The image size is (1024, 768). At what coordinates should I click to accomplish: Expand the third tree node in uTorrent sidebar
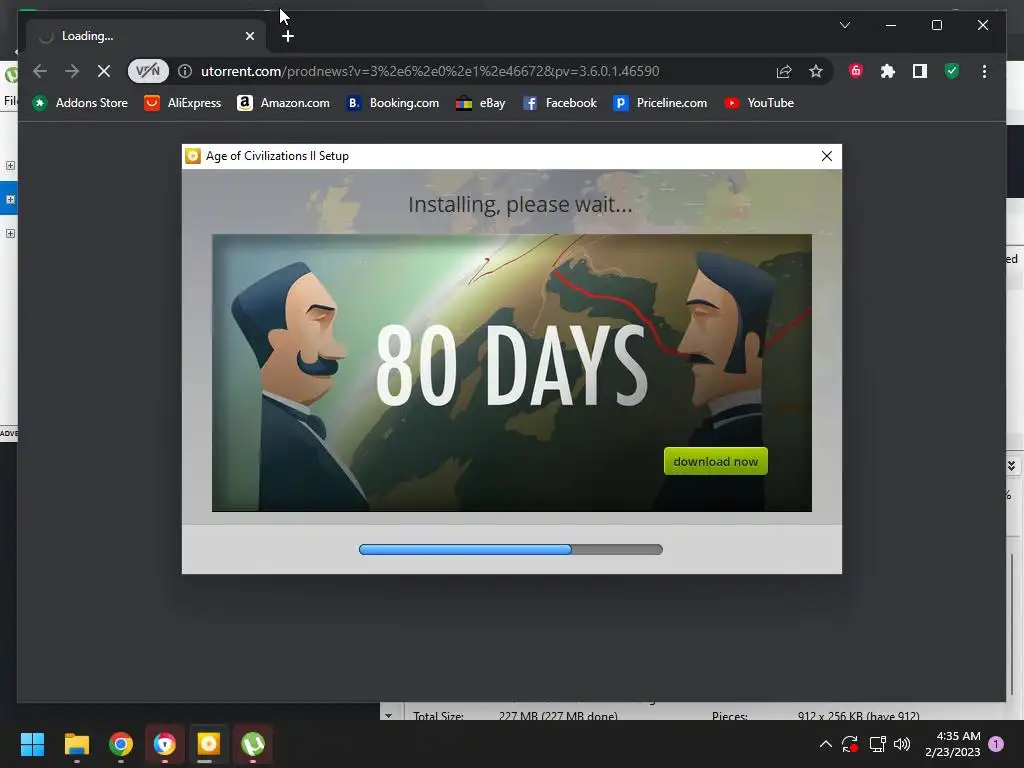pyautogui.click(x=10, y=234)
